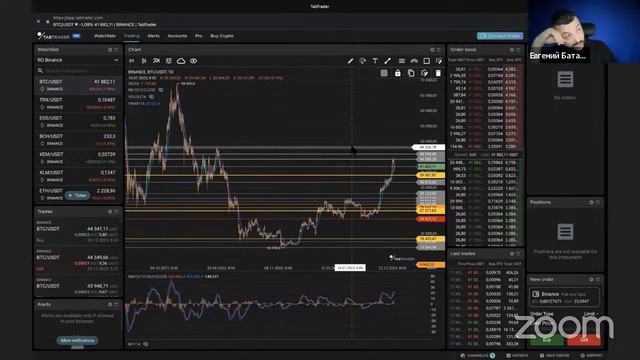Open style editor icon for selected drawing
The height and width of the screenshot is (360, 640).
pyautogui.click(x=424, y=73)
